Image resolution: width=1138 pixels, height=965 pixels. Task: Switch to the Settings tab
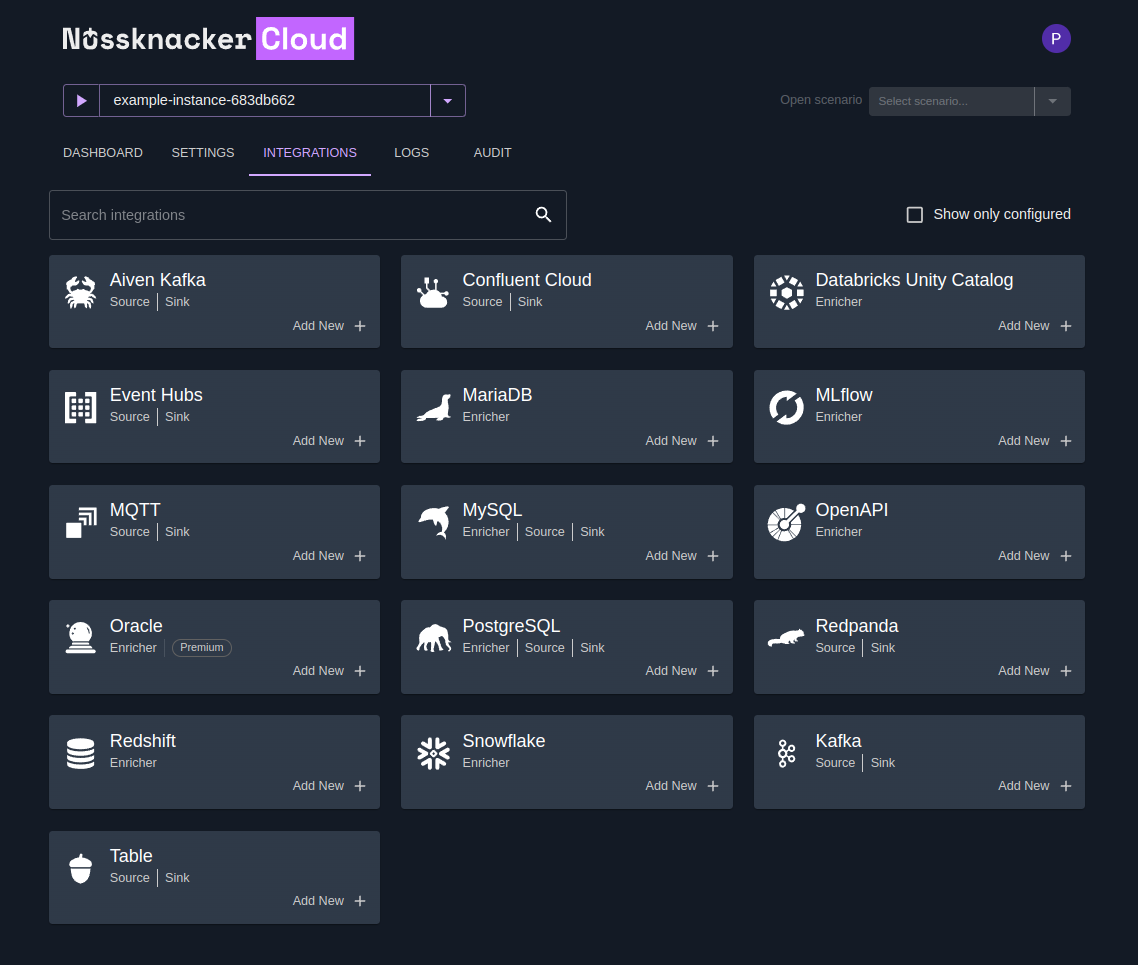[202, 152]
